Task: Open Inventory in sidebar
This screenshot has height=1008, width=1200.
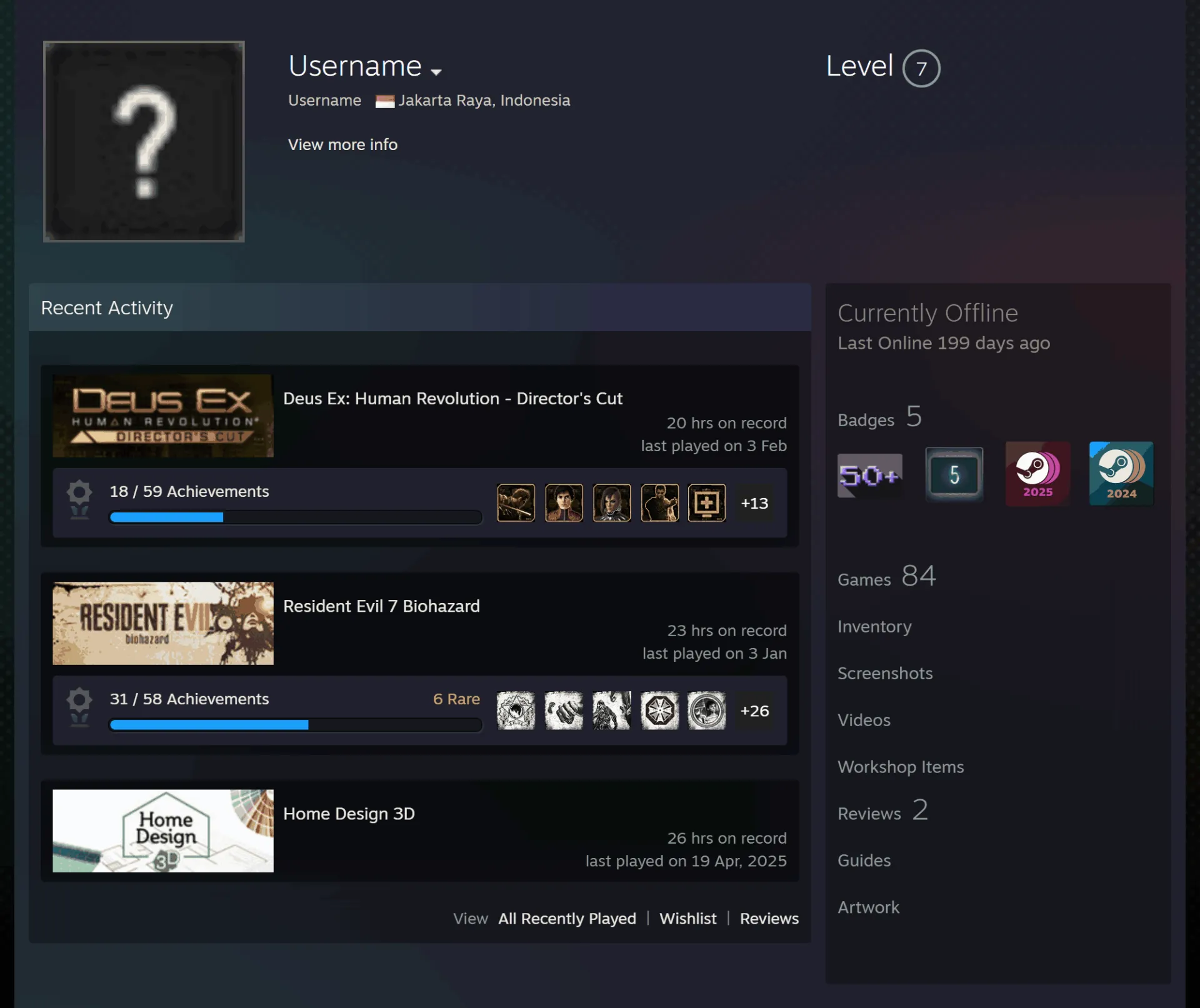Action: tap(874, 627)
